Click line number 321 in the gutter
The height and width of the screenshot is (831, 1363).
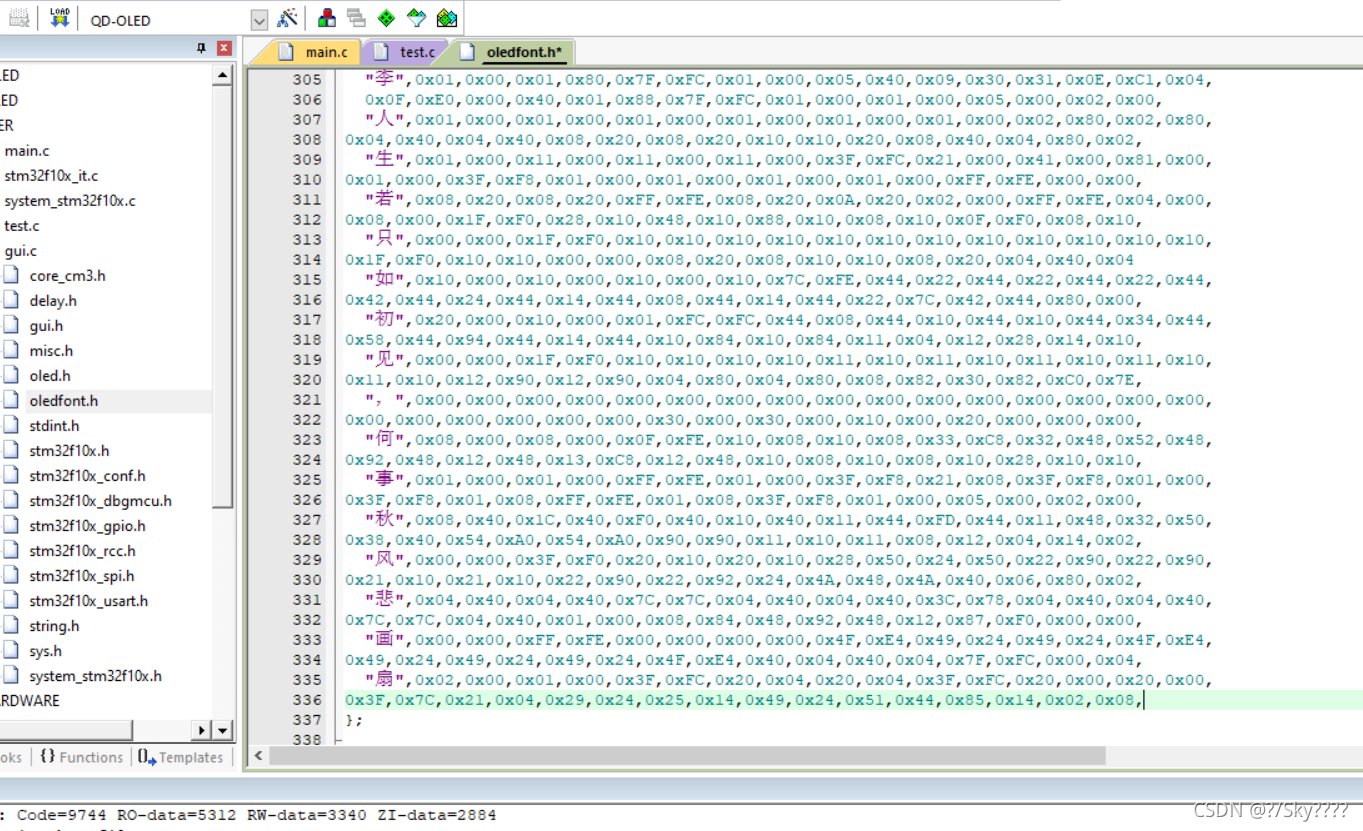[307, 399]
